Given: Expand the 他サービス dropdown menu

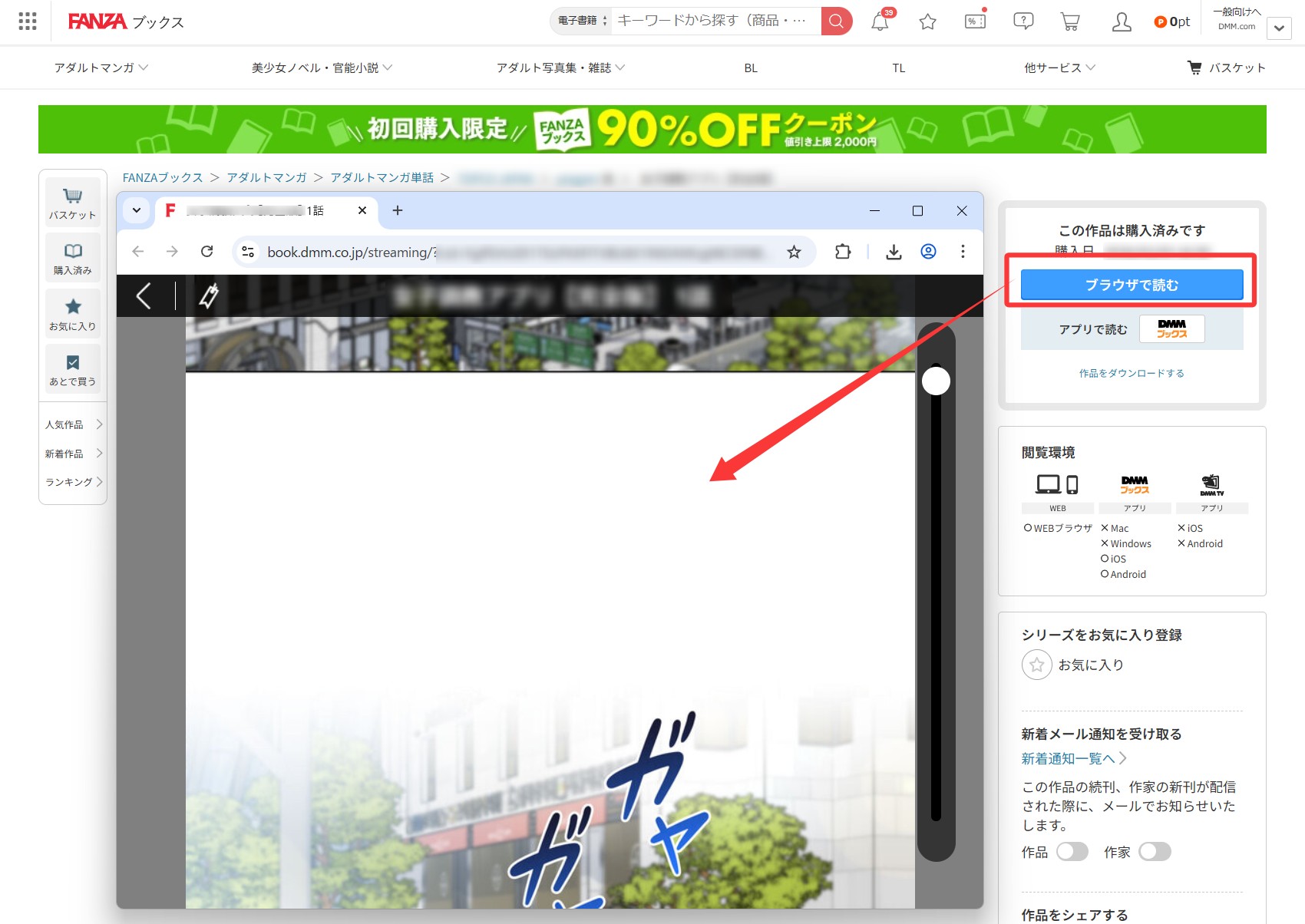Looking at the screenshot, I should click(x=1059, y=68).
